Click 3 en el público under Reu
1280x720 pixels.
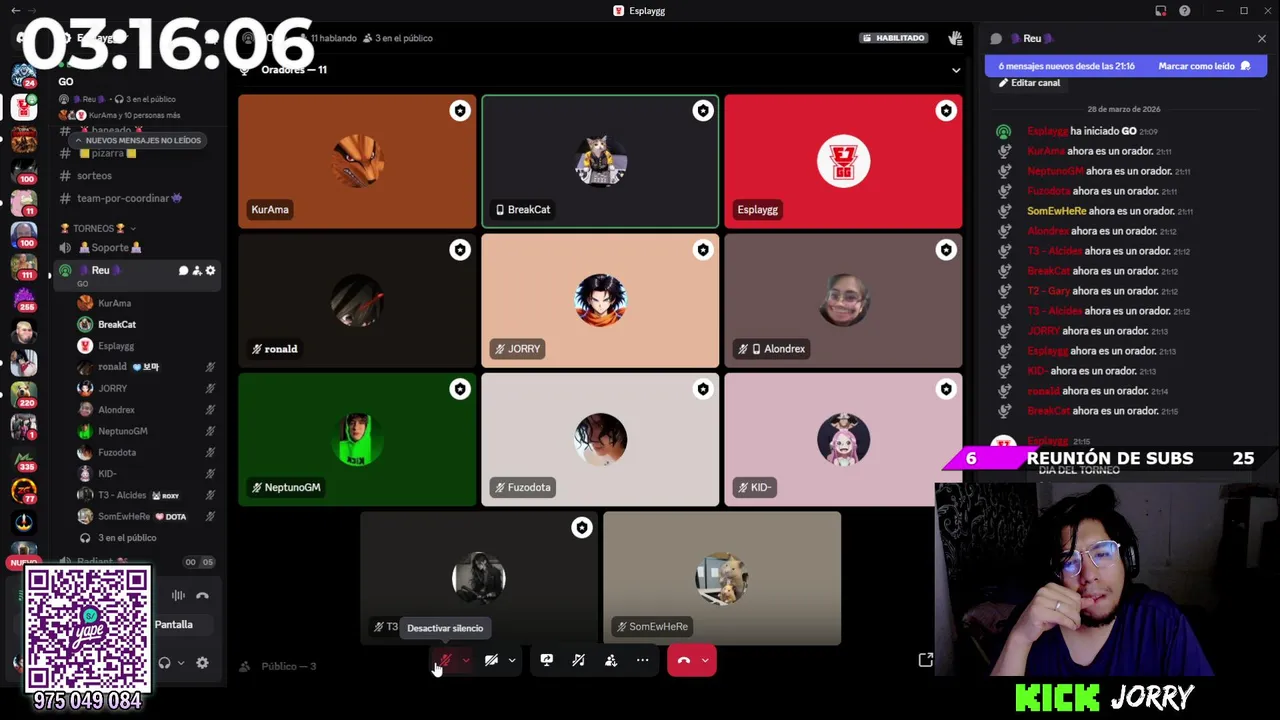pos(127,538)
